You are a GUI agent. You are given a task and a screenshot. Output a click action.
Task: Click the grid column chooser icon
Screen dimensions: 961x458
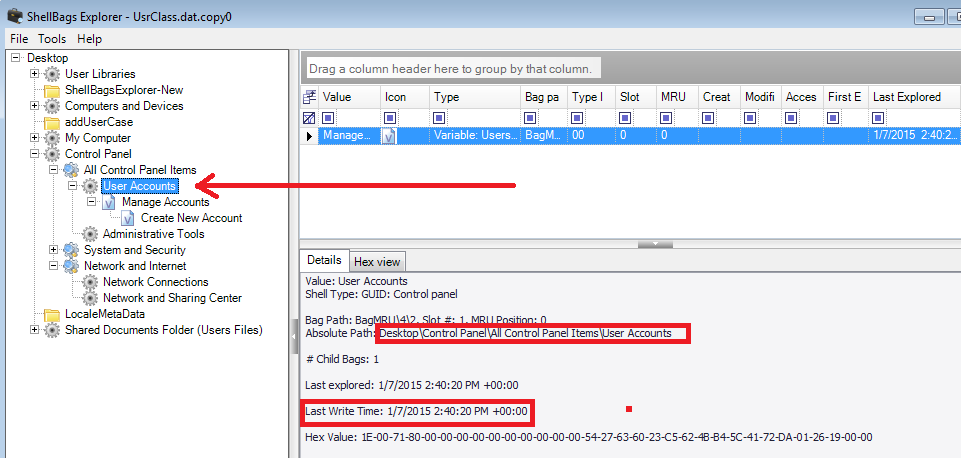[310, 97]
